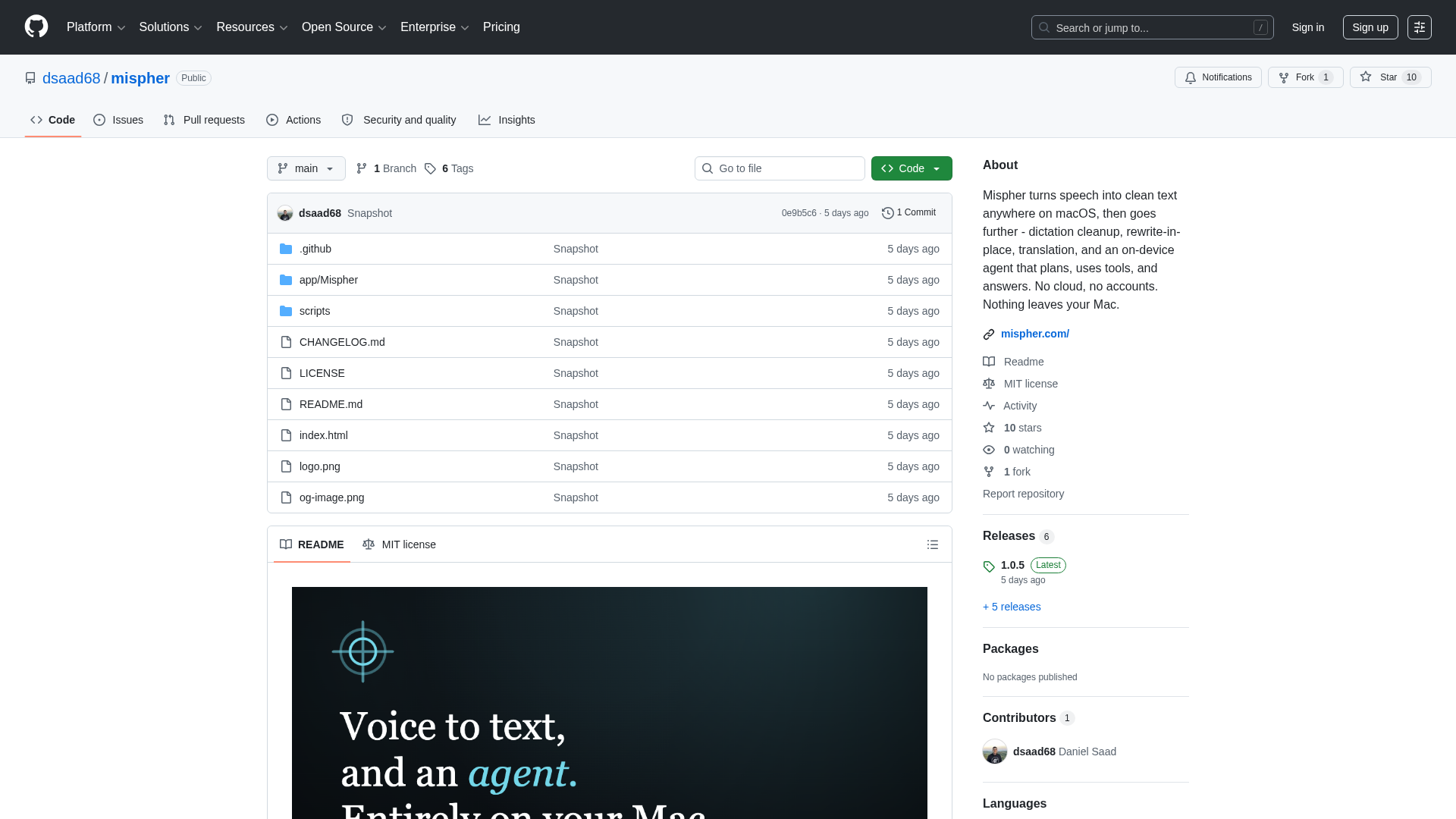The image size is (1456, 819).
Task: Expand the Platform menu
Action: pos(96,27)
